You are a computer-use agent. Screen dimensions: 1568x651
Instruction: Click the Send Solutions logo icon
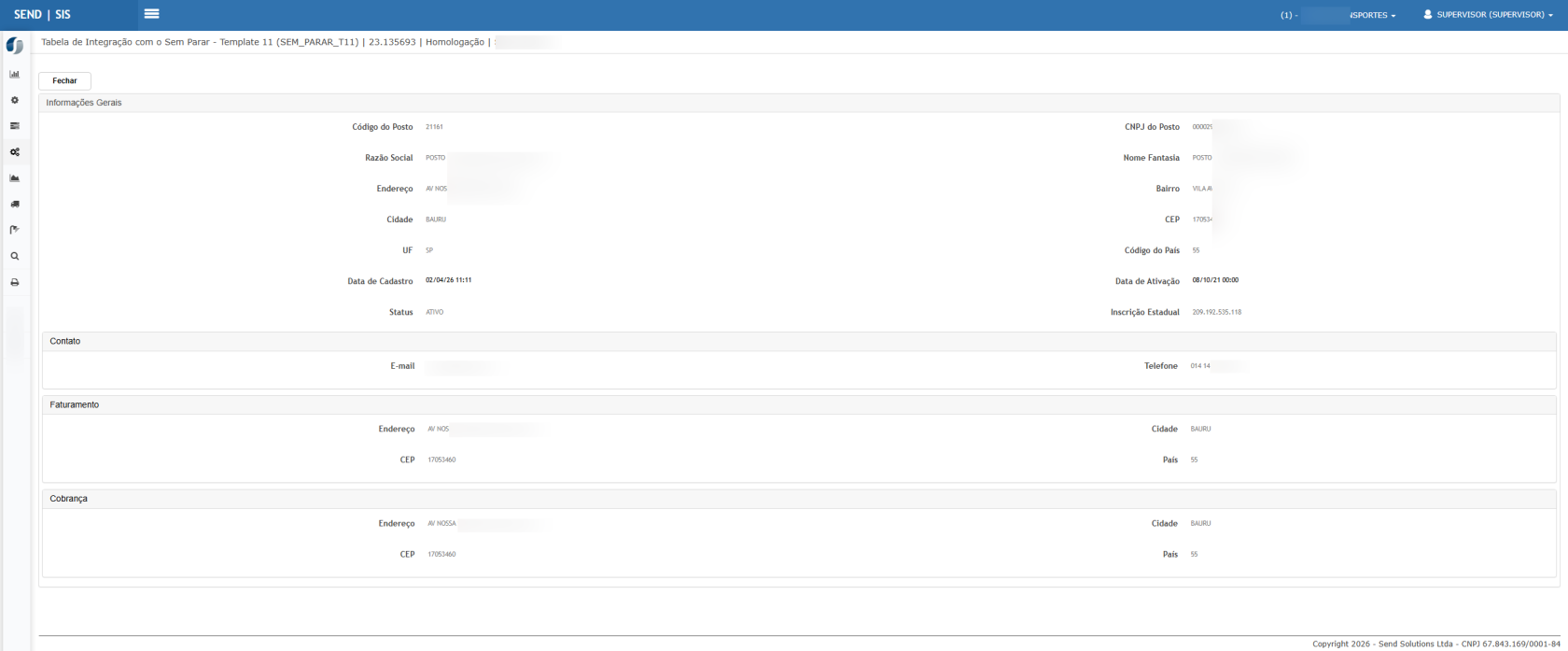click(14, 46)
